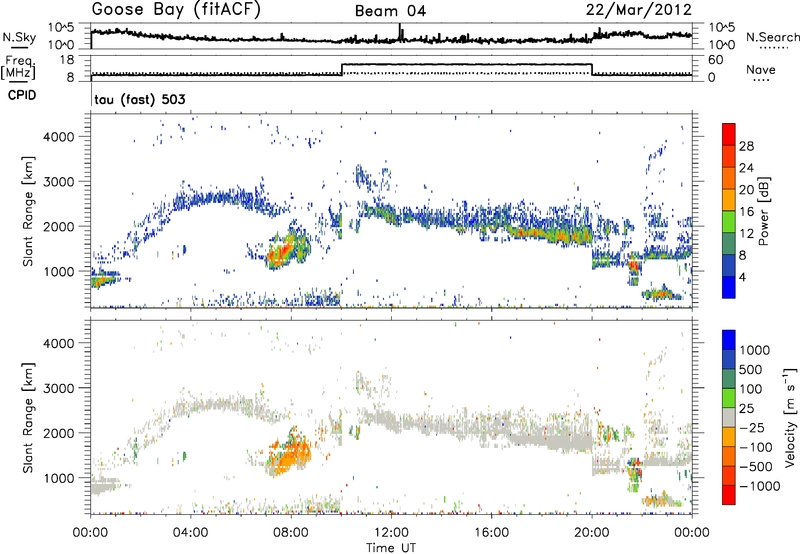
Task: Click the gray segment of the Velocity color bar
Action: (x=729, y=418)
